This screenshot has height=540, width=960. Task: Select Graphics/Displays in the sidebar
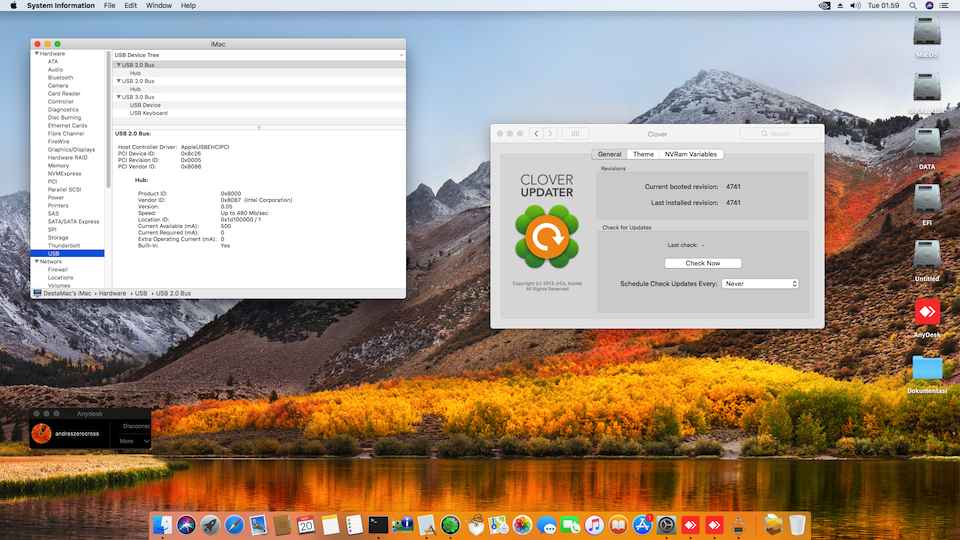pyautogui.click(x=71, y=149)
